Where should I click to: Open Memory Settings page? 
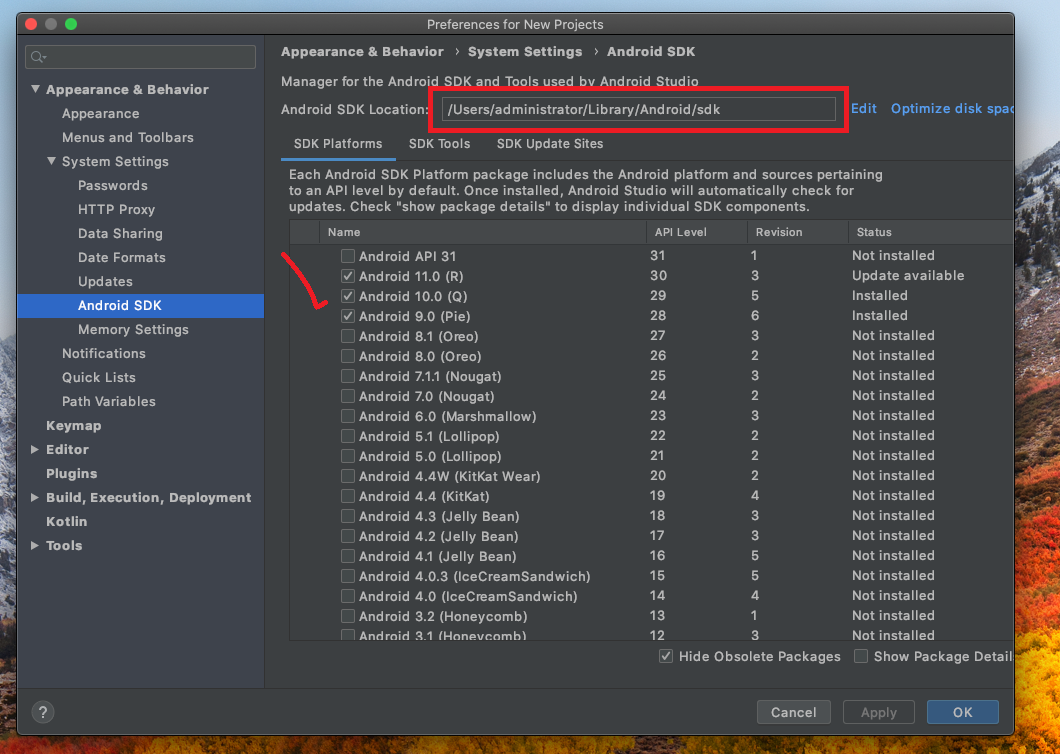click(133, 329)
